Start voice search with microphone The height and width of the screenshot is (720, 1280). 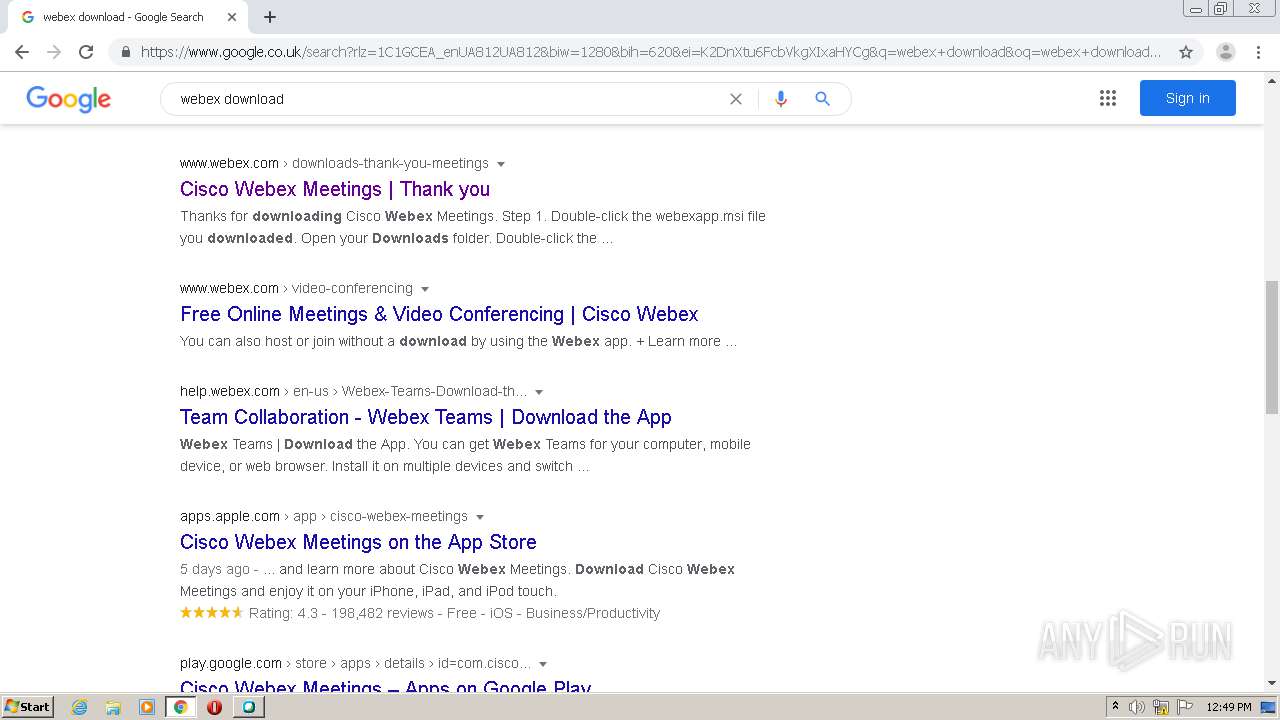781,99
